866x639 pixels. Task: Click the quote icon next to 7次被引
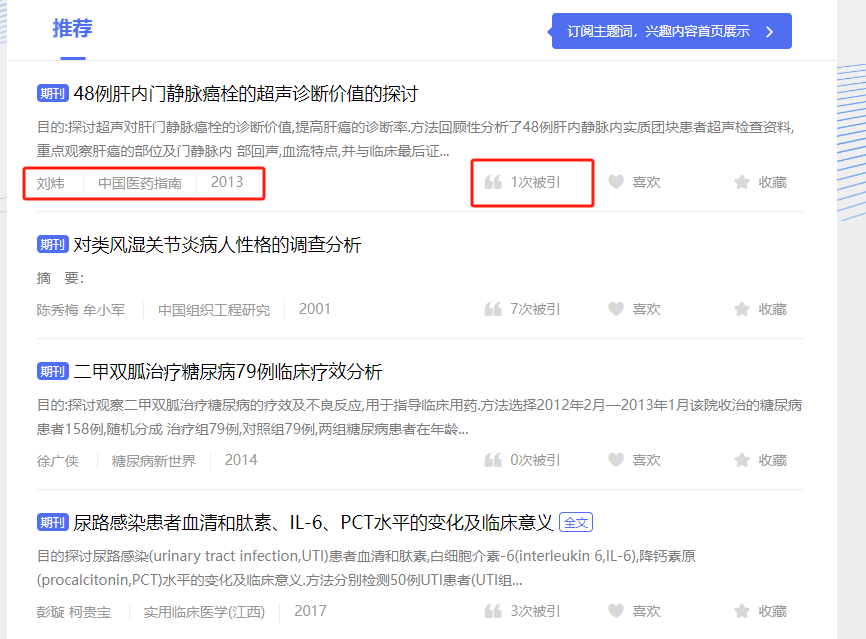coord(493,309)
